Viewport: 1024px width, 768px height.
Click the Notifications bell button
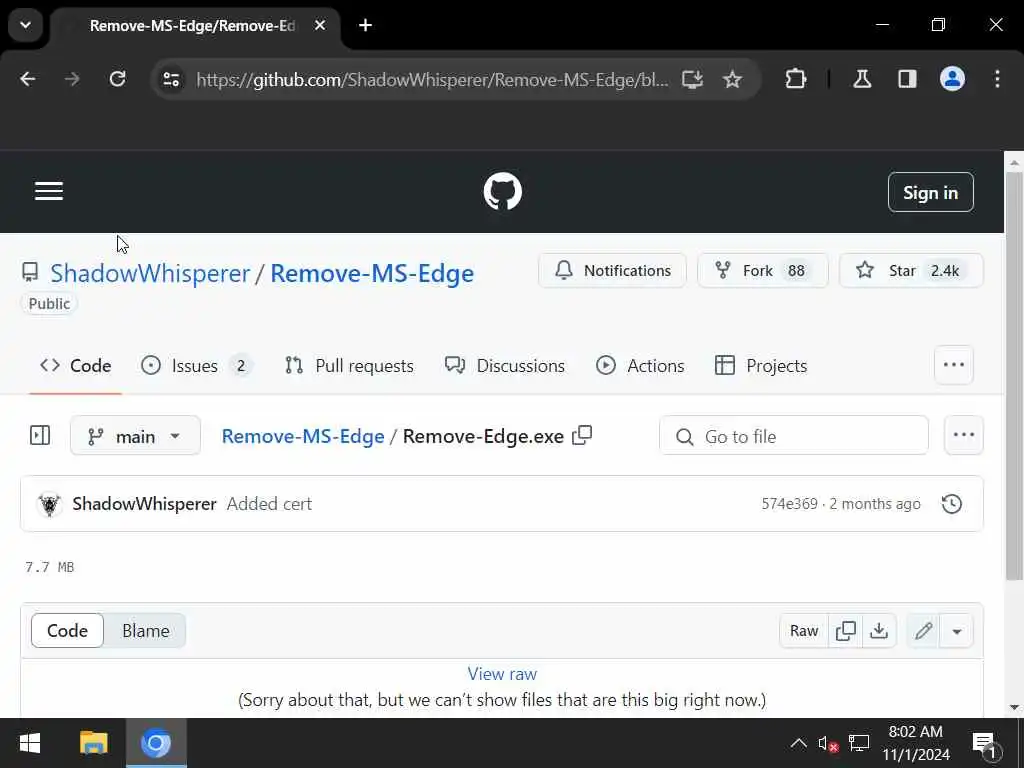click(x=612, y=270)
